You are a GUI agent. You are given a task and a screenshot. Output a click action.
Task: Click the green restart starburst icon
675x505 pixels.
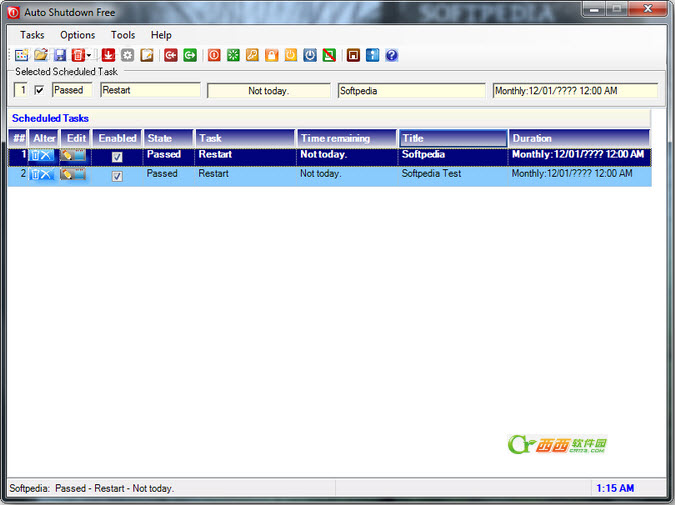pos(233,55)
